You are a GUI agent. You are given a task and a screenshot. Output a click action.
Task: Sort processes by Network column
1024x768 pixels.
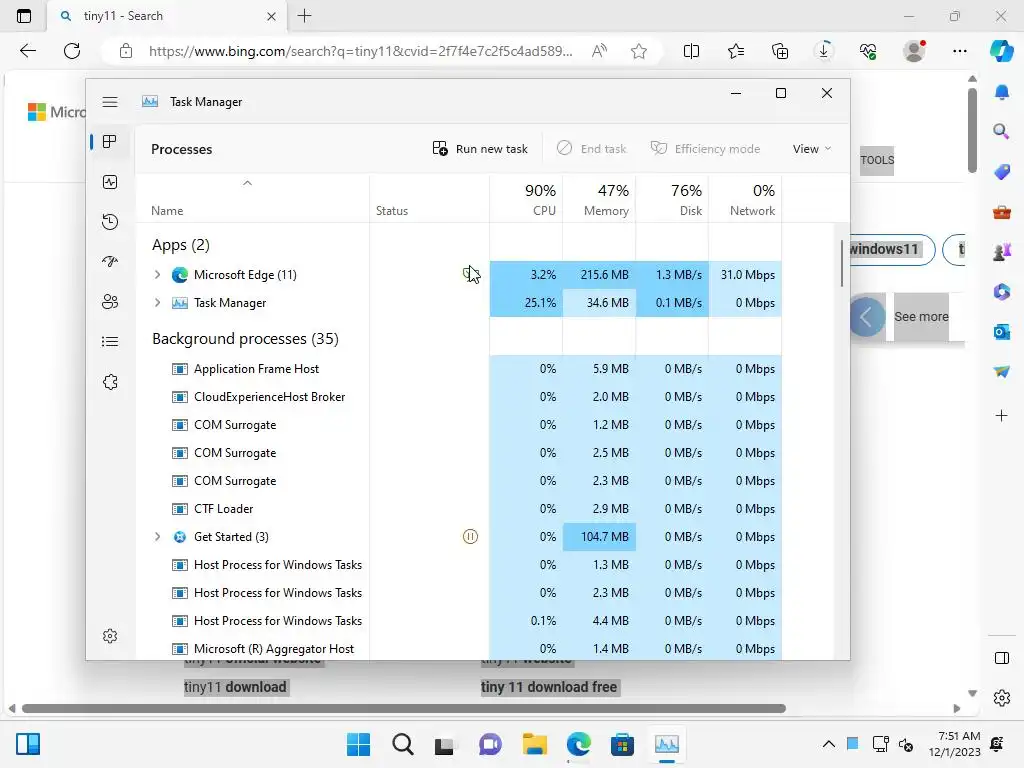pos(746,200)
